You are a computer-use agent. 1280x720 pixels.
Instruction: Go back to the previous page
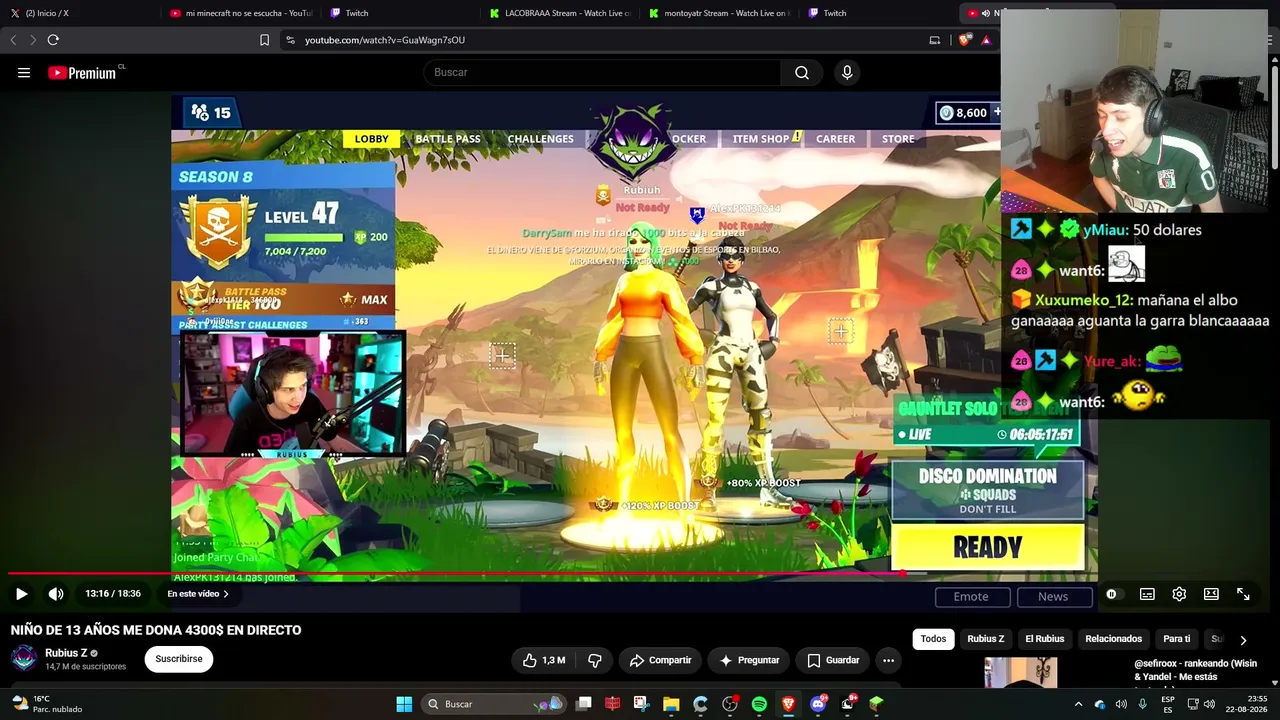(x=13, y=40)
